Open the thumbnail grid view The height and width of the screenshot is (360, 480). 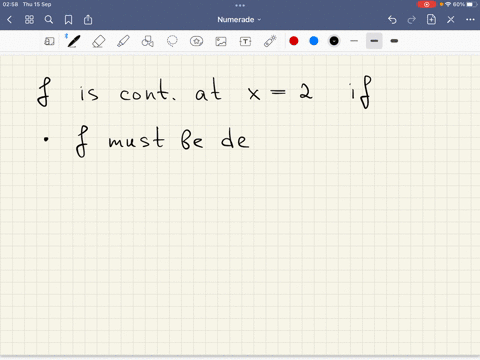[29, 20]
